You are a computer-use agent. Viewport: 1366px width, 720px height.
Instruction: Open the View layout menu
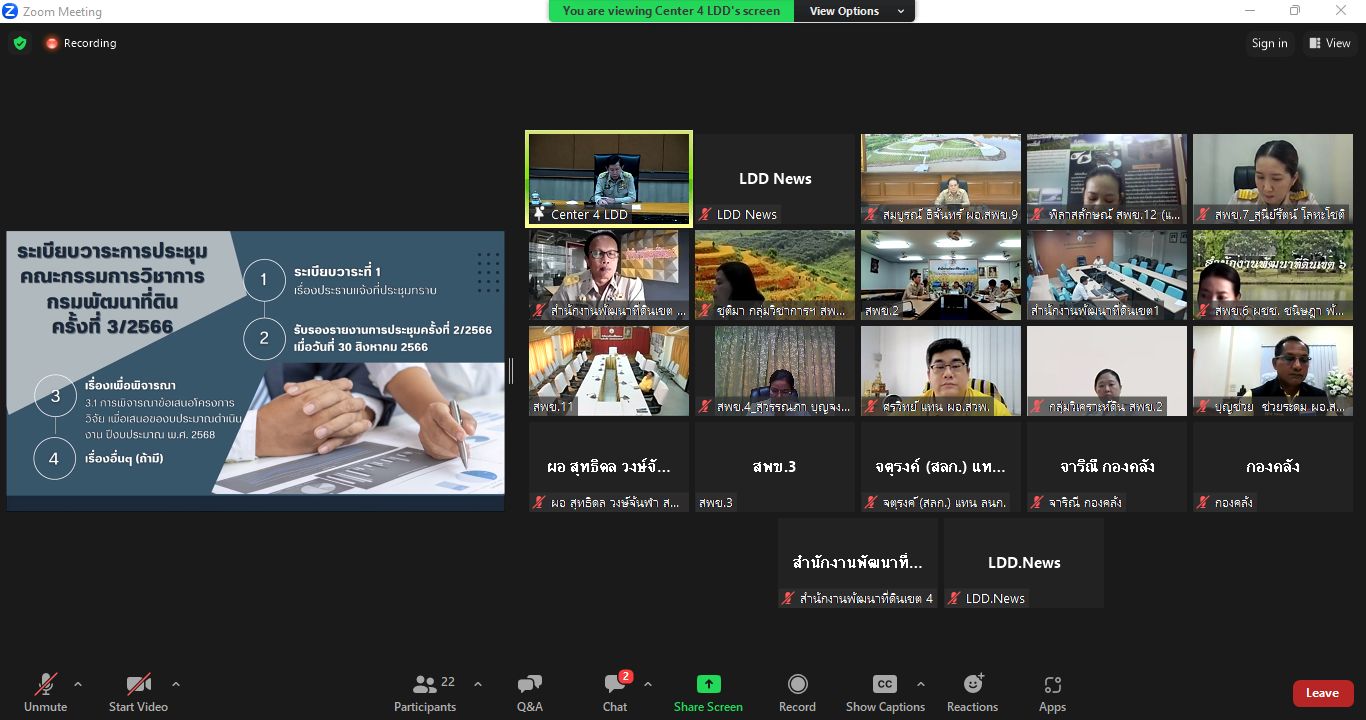pyautogui.click(x=1328, y=43)
